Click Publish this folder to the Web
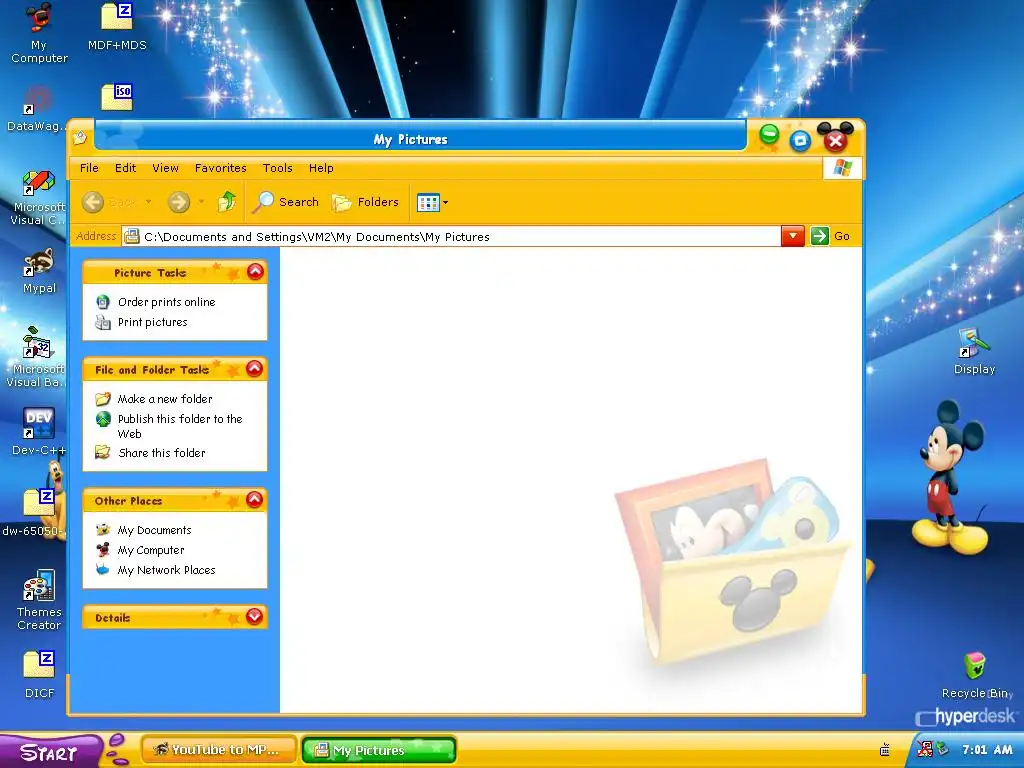Screen dimensions: 1024x768 tap(180, 426)
